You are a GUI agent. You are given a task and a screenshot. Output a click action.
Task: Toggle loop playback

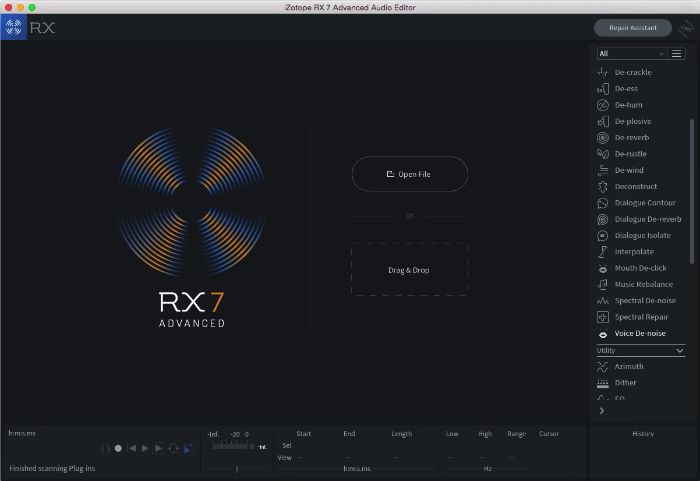[174, 448]
